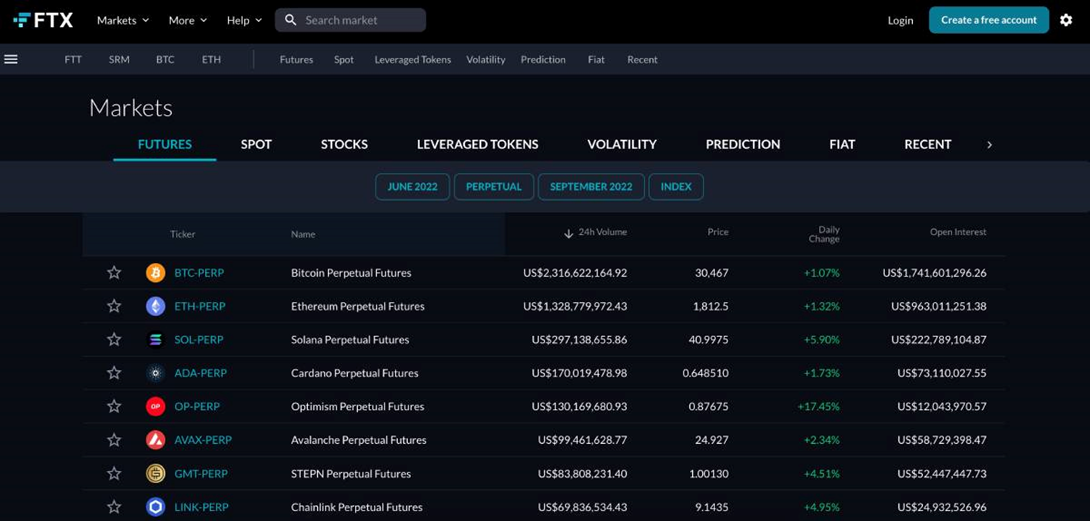This screenshot has height=521, width=1090.
Task: Click into the Search market field
Action: (350, 20)
